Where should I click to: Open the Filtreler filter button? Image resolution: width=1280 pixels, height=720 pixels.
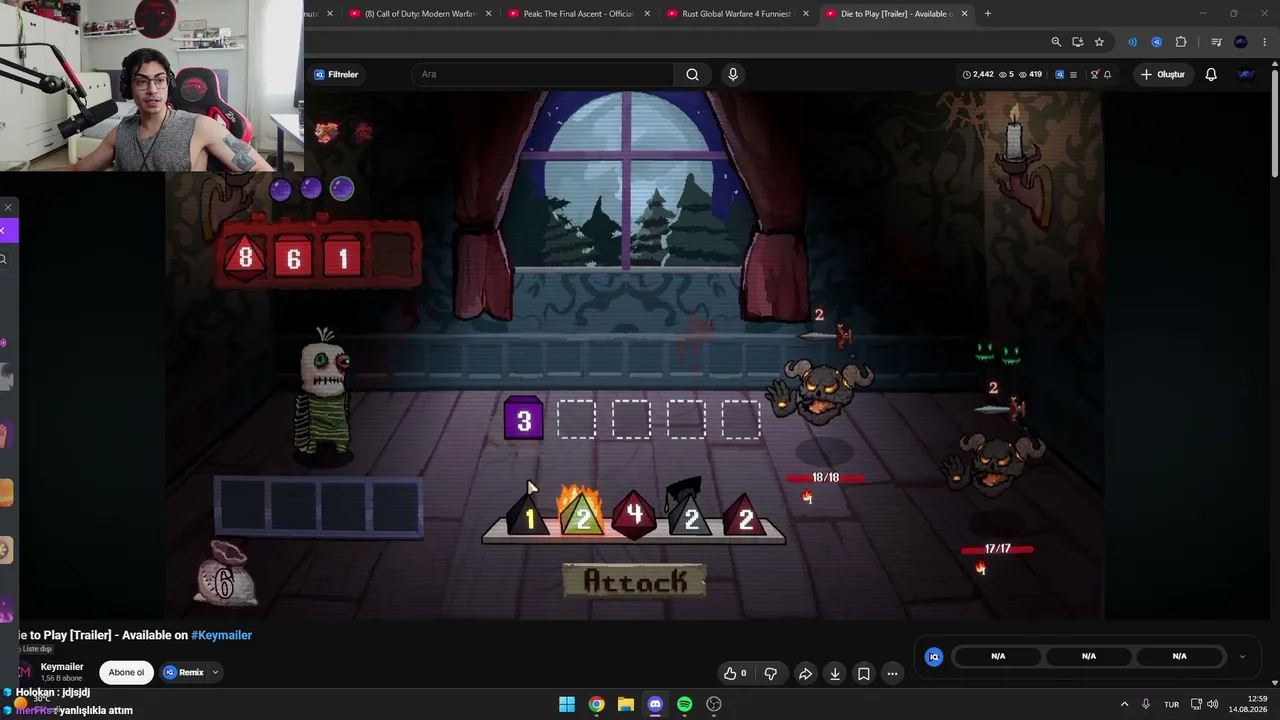336,74
